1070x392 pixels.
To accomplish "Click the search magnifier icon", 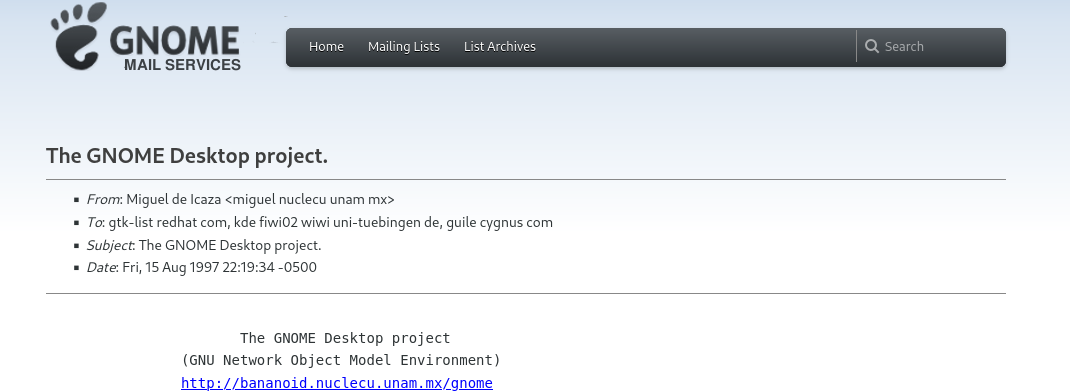I will coord(871,46).
